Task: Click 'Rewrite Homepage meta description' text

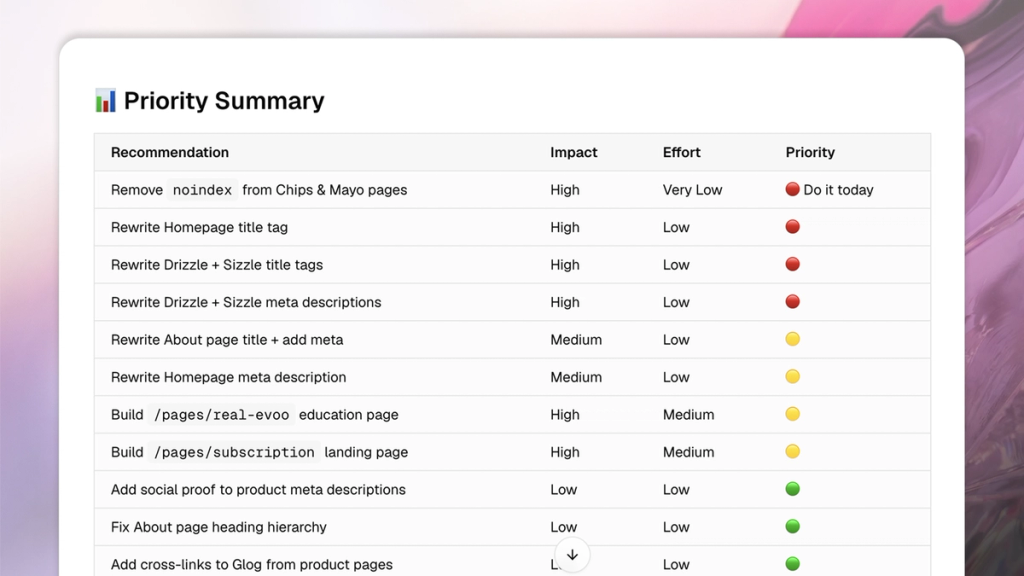Action: (x=229, y=377)
